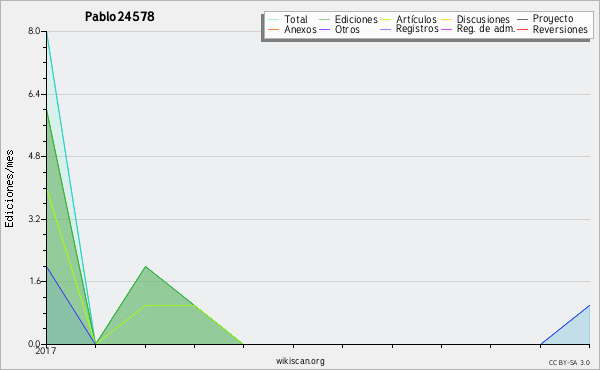Click the Anexos legend label

tap(300, 29)
